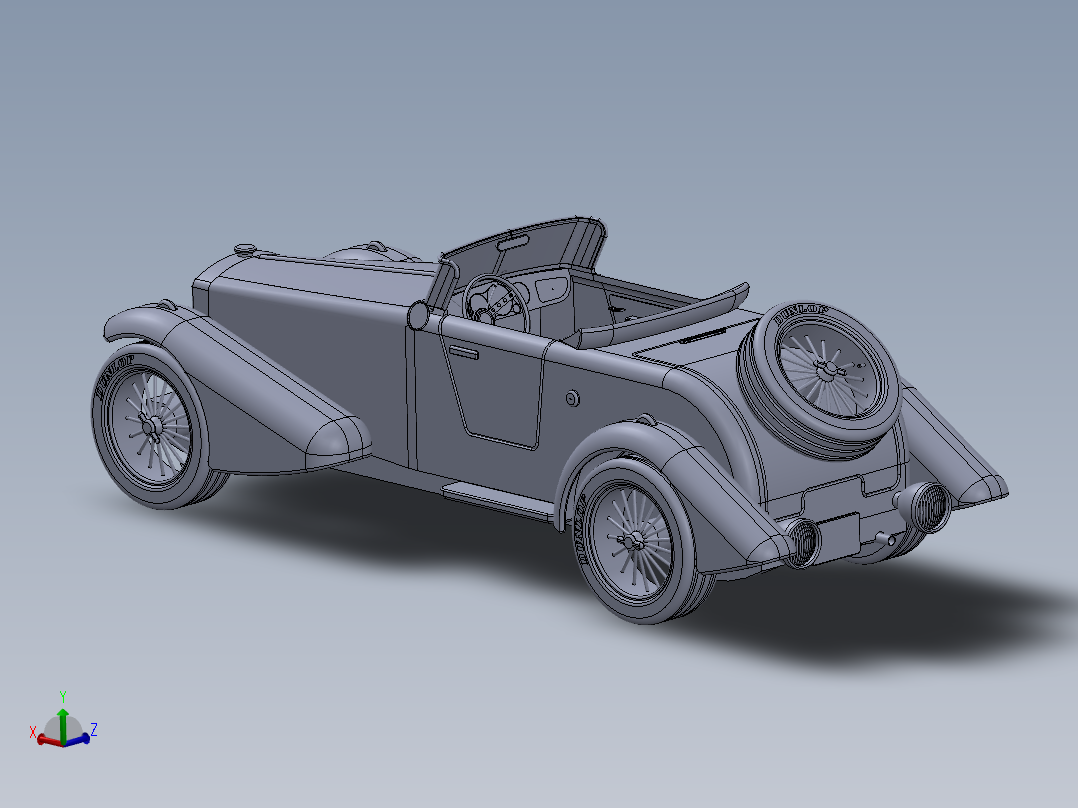Click the red X axis of orientation triad

point(48,740)
